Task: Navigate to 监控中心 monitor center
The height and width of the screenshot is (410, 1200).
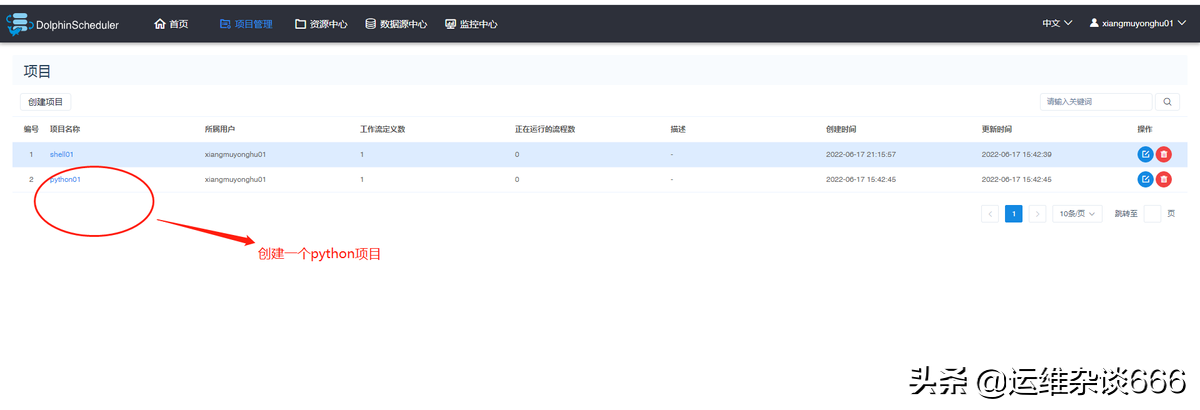Action: (x=471, y=24)
